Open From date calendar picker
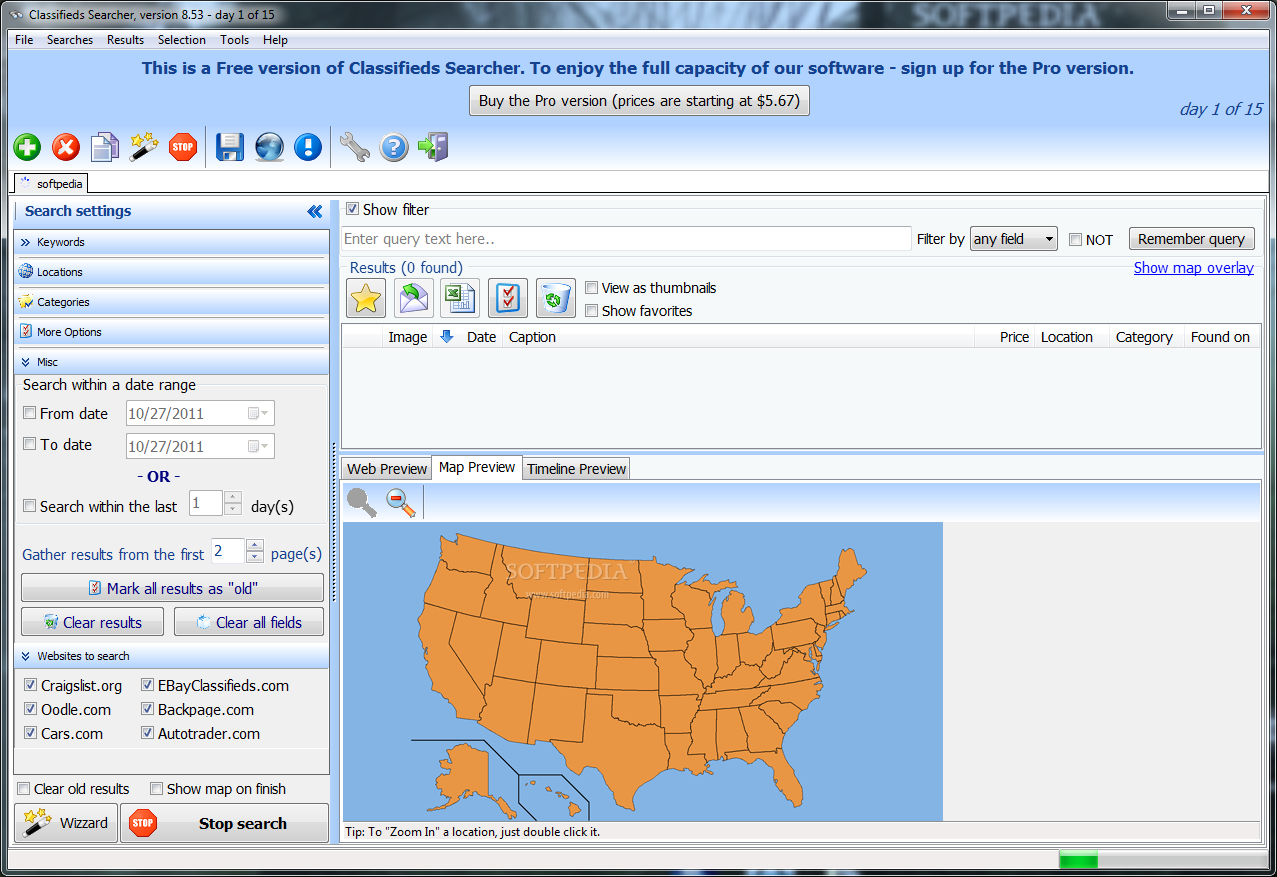The image size is (1277, 877). 258,414
